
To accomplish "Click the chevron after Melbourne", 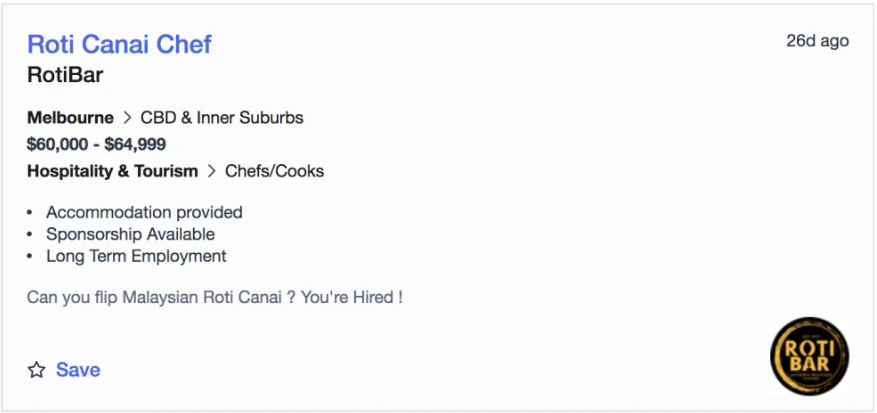I will click(127, 118).
